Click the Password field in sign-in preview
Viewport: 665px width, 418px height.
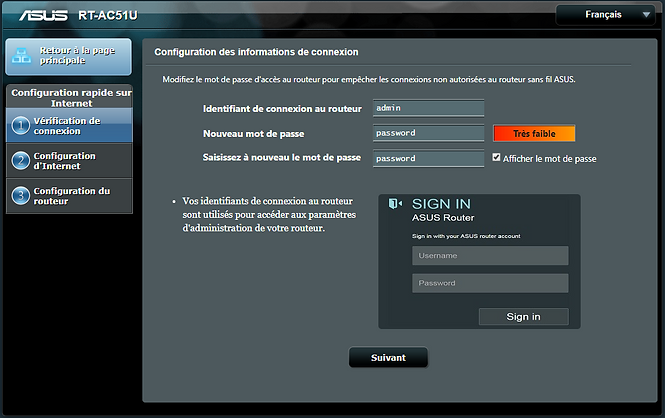click(x=490, y=283)
